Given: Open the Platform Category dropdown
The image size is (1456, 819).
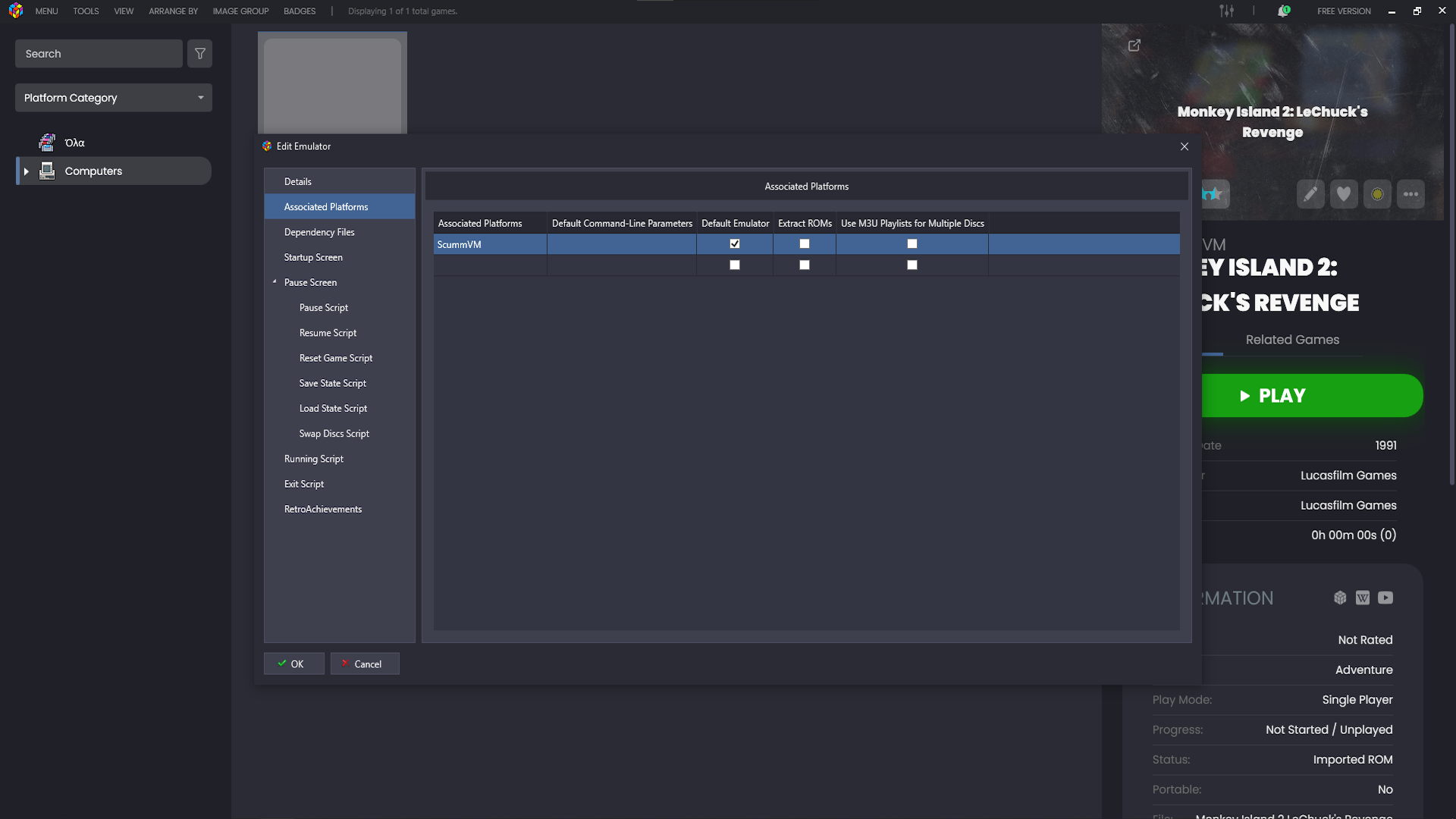Looking at the screenshot, I should point(114,98).
